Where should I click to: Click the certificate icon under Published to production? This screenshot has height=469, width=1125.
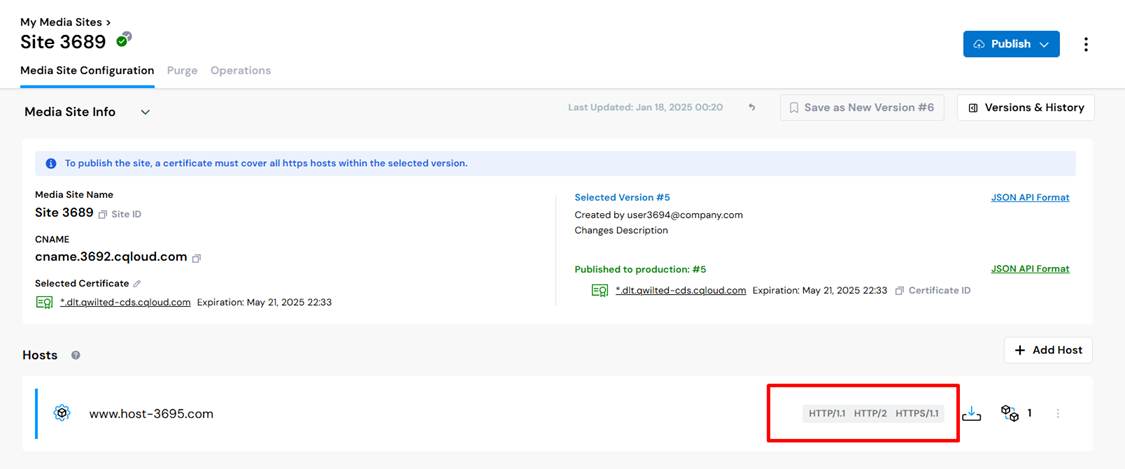click(x=600, y=290)
